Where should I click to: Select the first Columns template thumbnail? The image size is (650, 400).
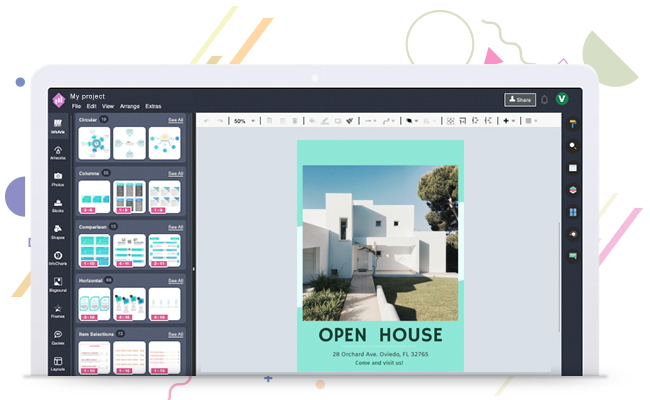tap(94, 195)
